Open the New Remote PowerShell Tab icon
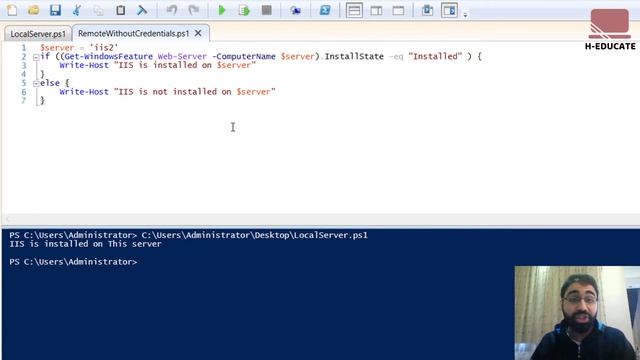This screenshot has height=360, width=640. 296,10
